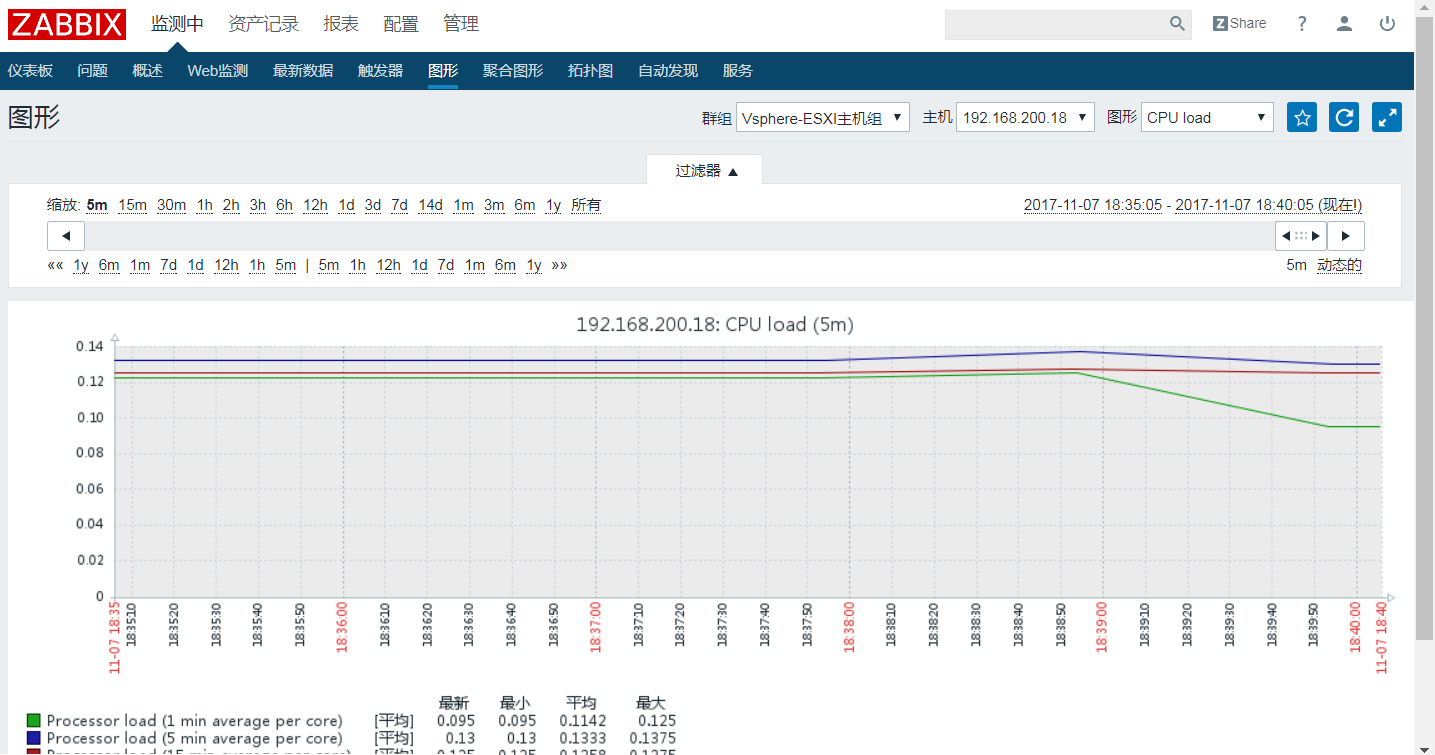The image size is (1435, 755).
Task: Click on the CPU load graph area
Action: coord(748,471)
